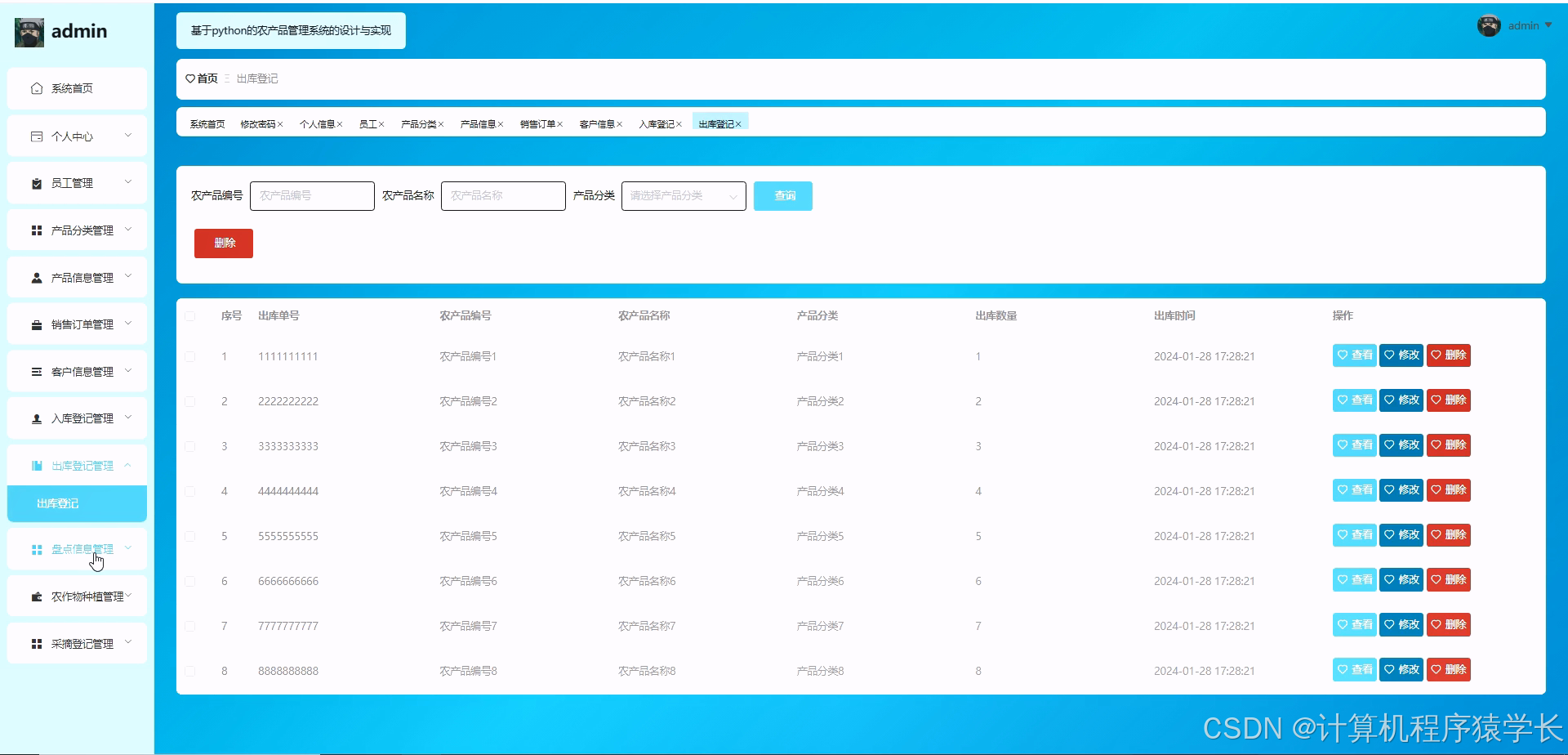Switch to the 入库登记 tab

point(657,124)
